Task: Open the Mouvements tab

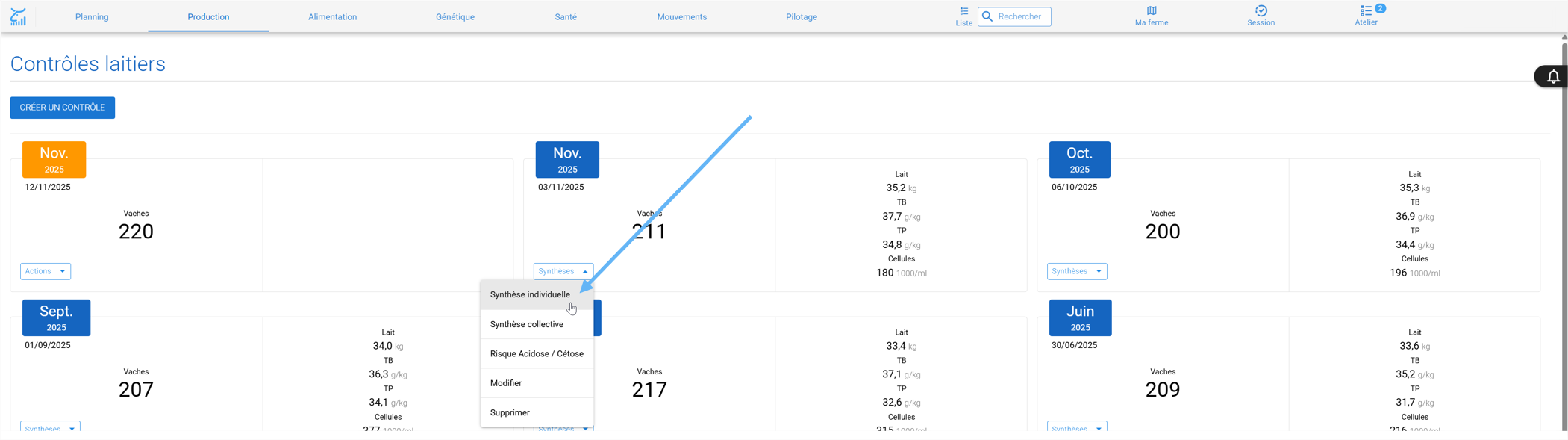Action: pyautogui.click(x=682, y=16)
